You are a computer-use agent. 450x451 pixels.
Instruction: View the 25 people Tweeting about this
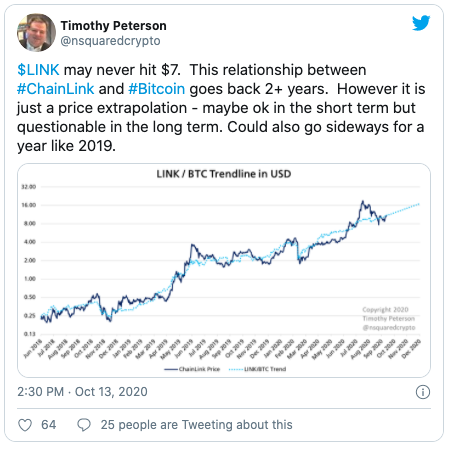pos(197,425)
